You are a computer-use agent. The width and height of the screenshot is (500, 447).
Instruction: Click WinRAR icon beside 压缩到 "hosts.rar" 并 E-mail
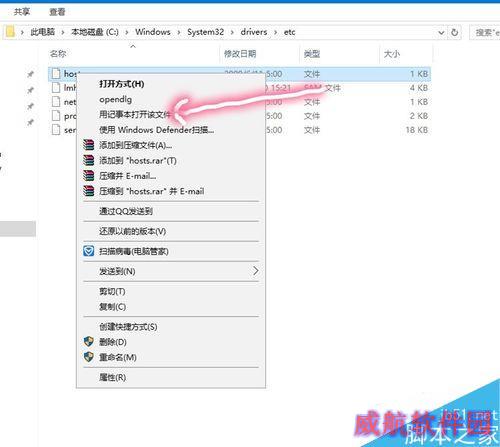click(x=88, y=191)
